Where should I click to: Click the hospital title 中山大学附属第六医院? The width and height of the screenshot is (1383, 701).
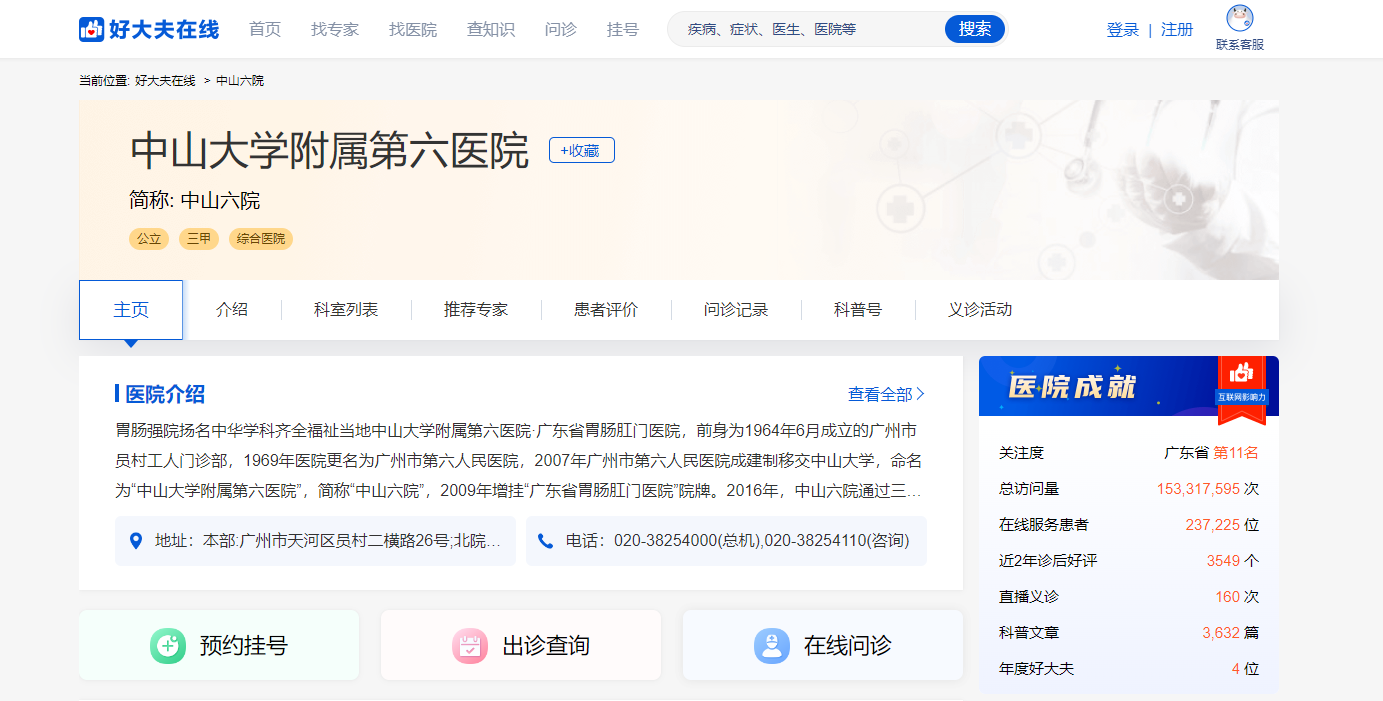330,151
